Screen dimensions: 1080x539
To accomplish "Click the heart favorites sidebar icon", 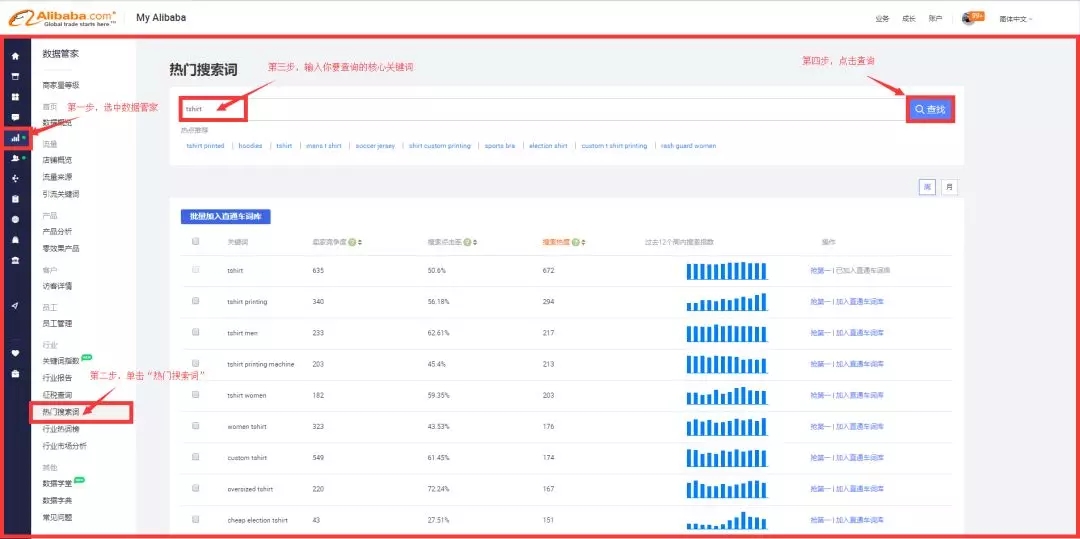I will point(15,353).
